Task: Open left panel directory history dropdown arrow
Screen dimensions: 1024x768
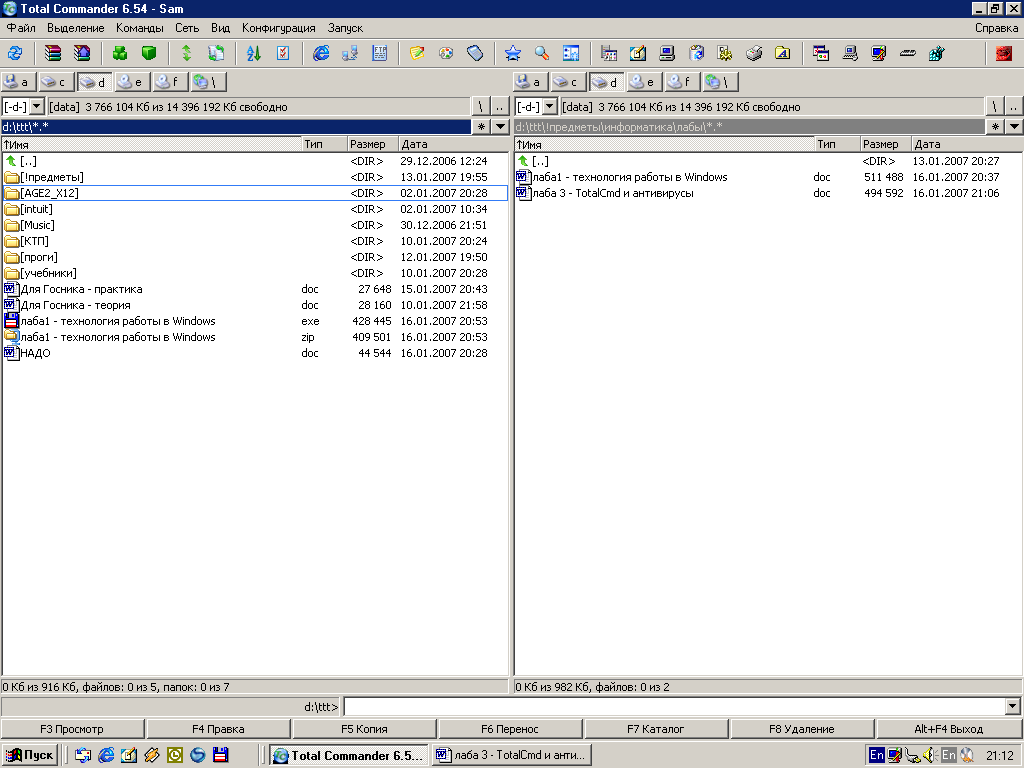Action: pos(500,127)
